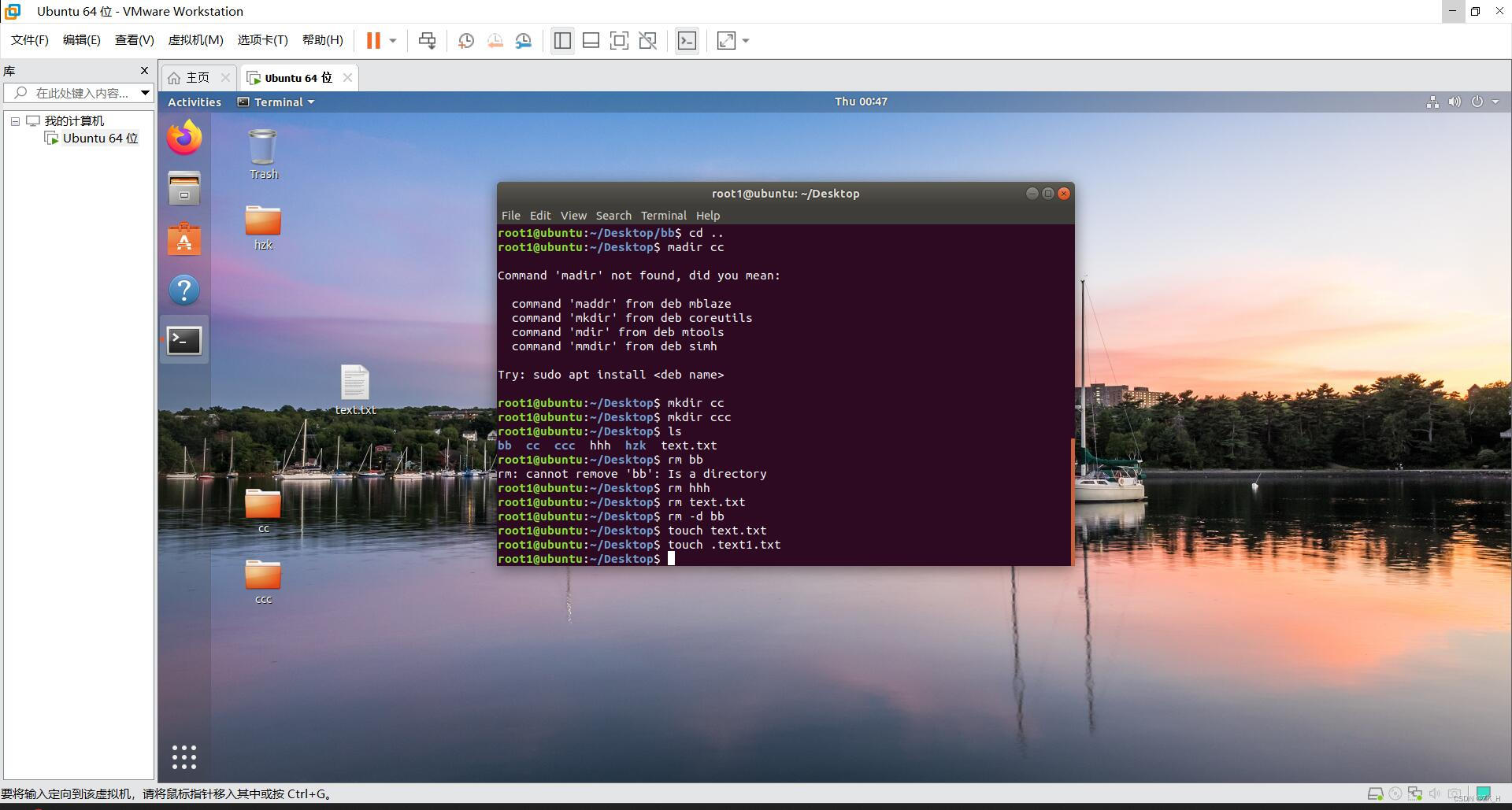The width and height of the screenshot is (1512, 810).
Task: Open the snapshot manager
Action: coord(524,40)
